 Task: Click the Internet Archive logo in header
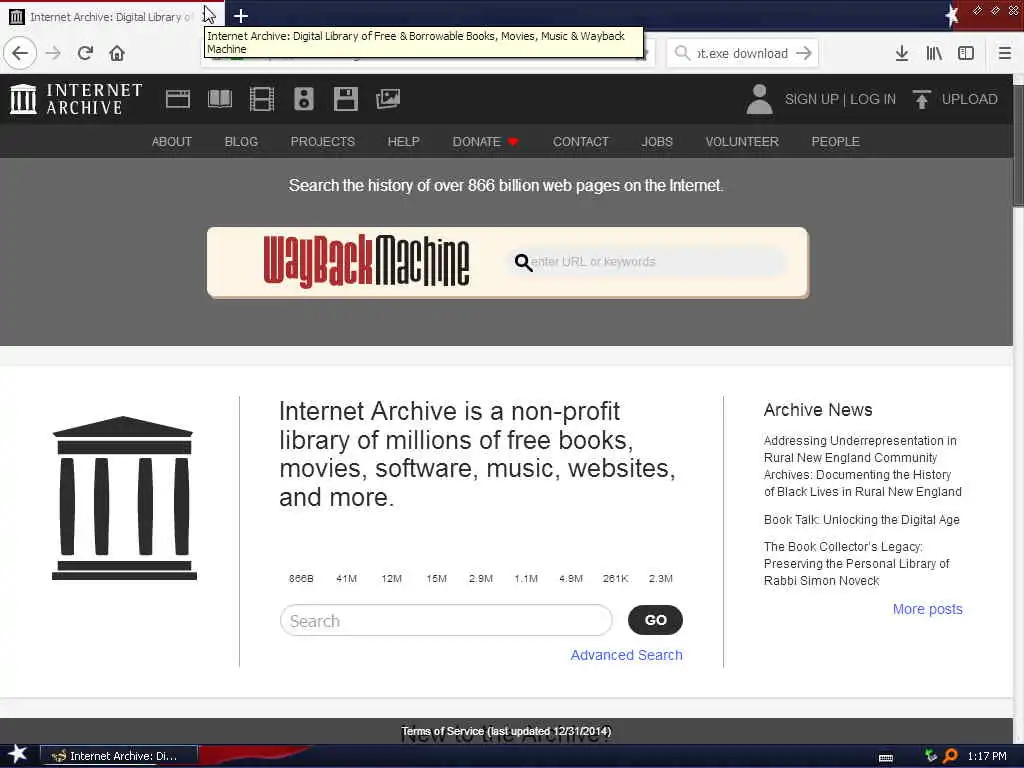pos(76,99)
